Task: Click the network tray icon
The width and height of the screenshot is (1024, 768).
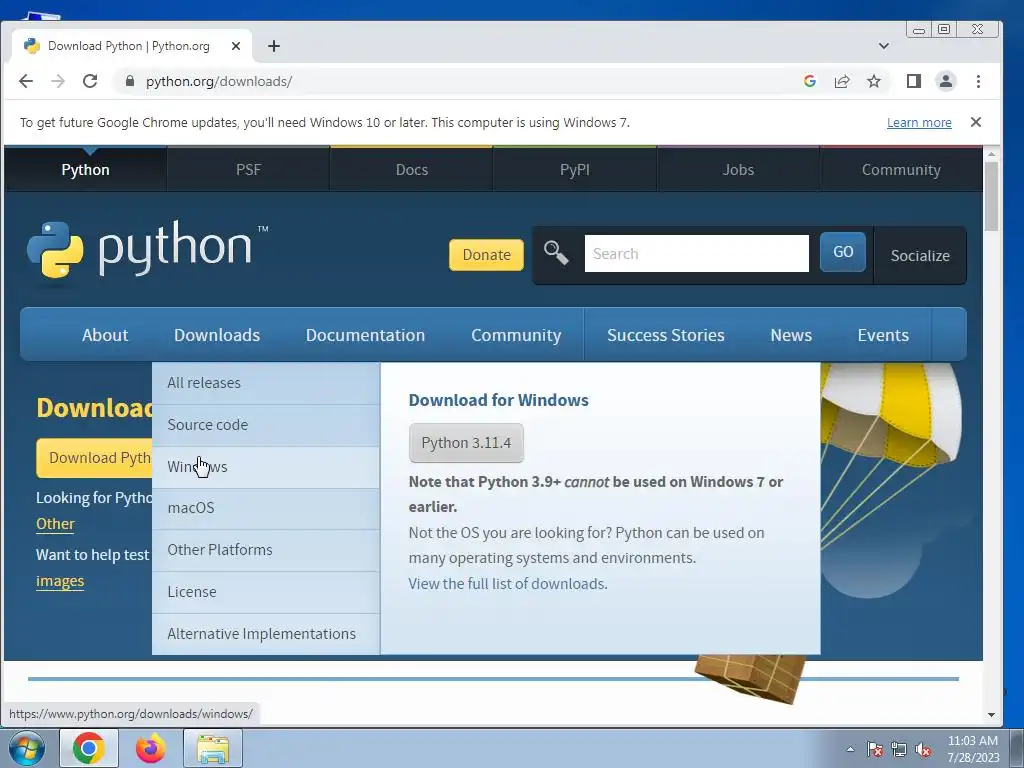Action: (x=899, y=749)
